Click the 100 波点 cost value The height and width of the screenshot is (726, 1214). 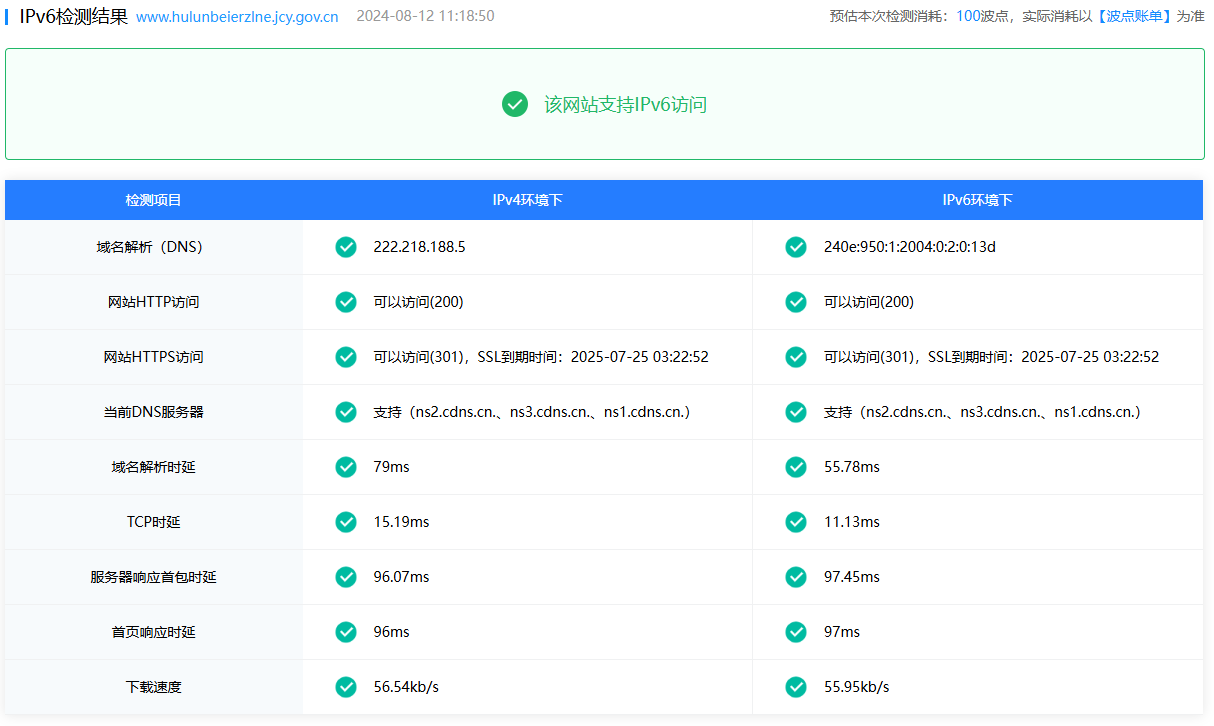pos(968,17)
